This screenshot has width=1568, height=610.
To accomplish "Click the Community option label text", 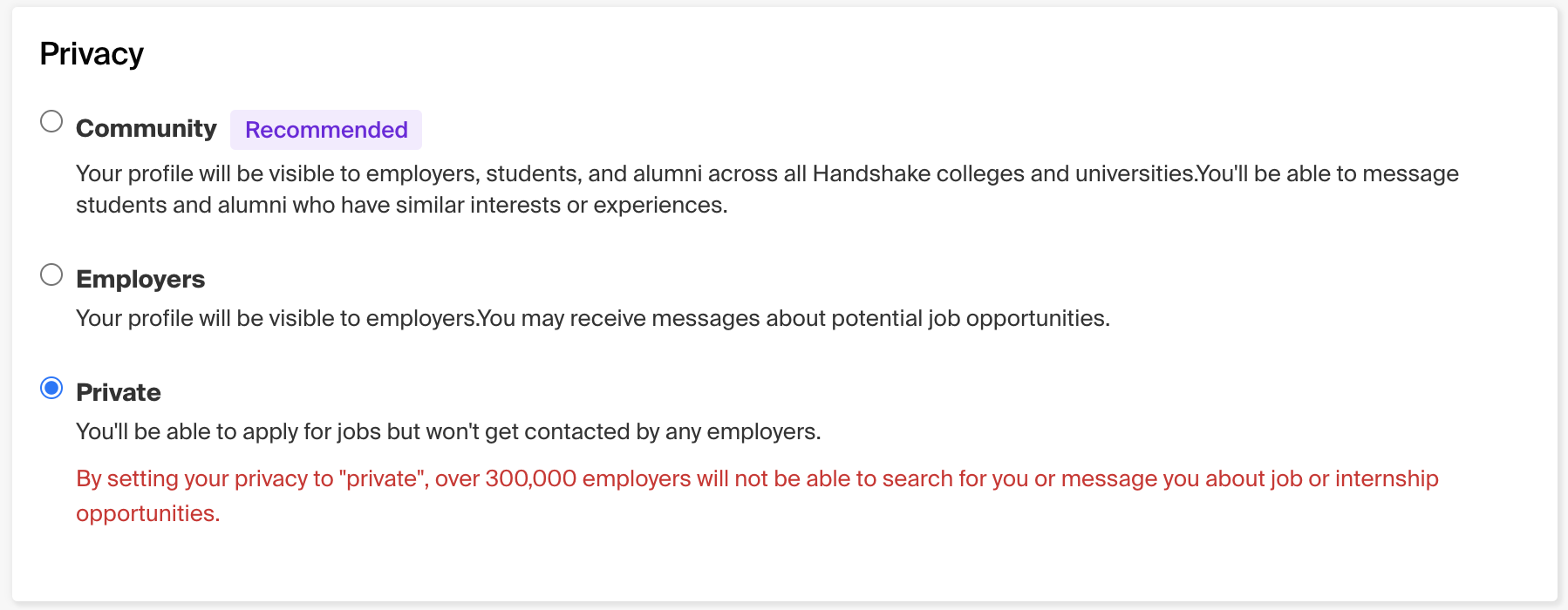I will 146,127.
